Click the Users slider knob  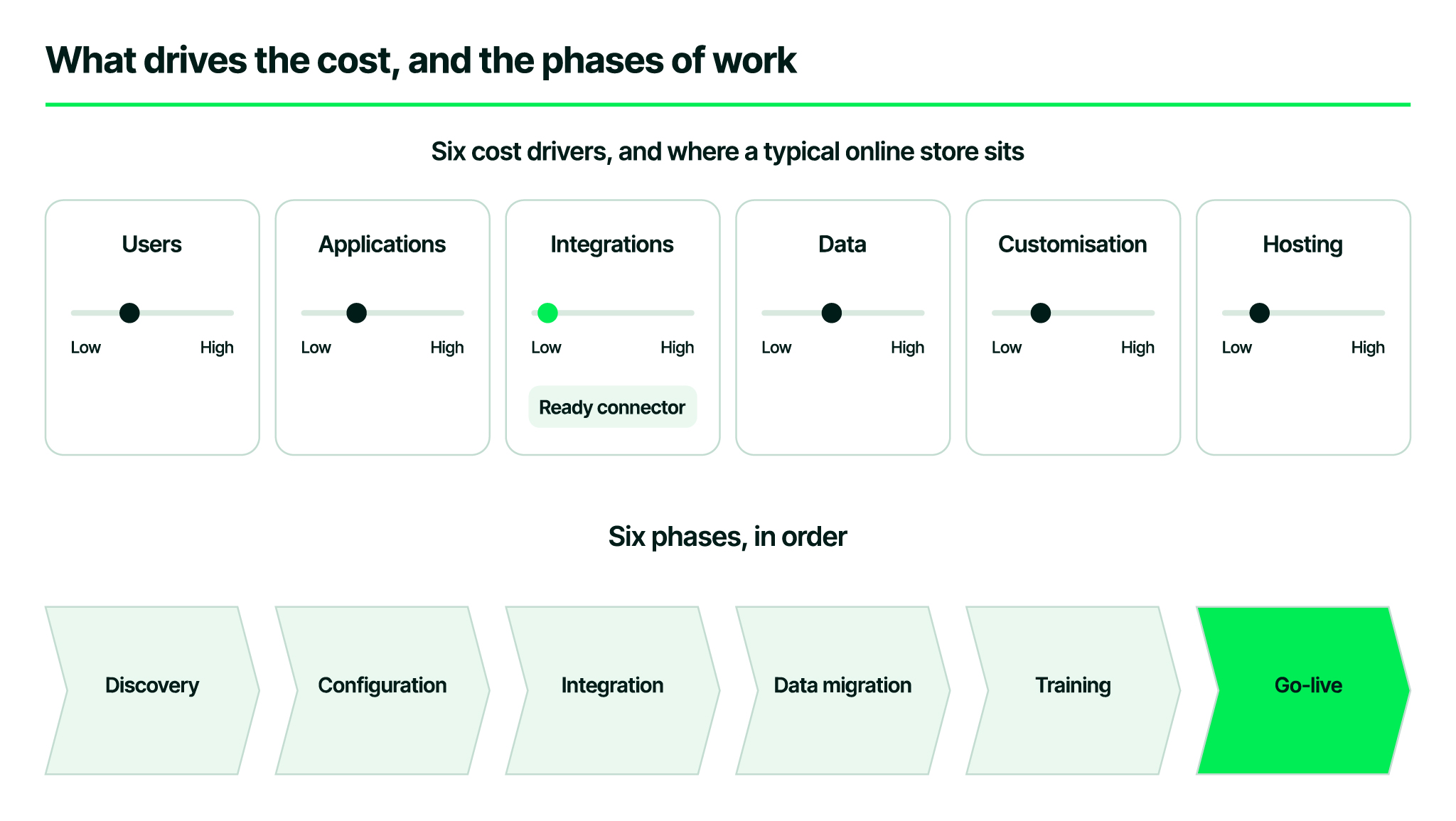pos(129,313)
